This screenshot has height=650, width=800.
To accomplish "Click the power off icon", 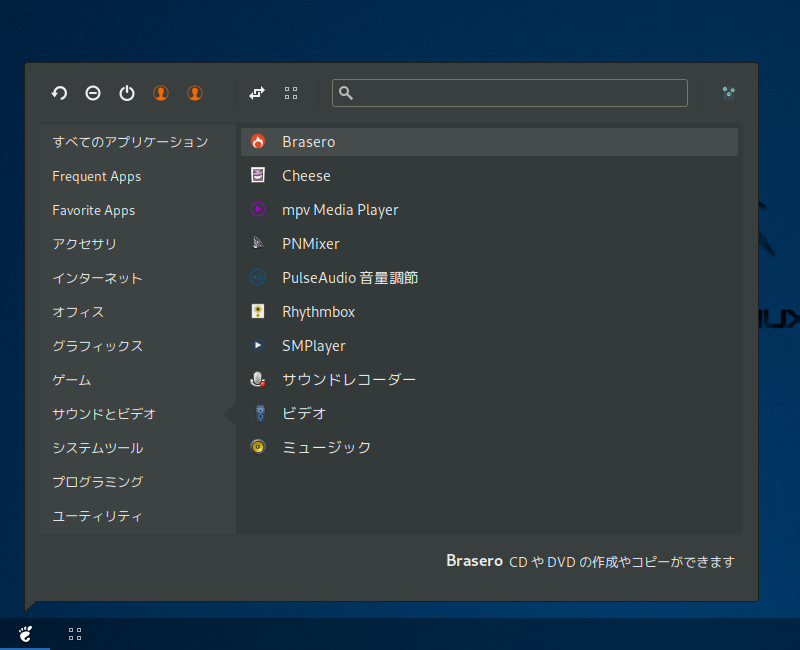I will (x=127, y=93).
